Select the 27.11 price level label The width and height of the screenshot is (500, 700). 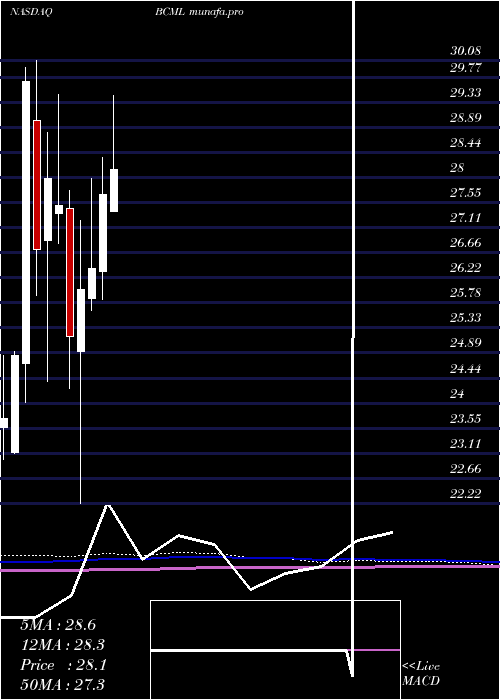466,218
